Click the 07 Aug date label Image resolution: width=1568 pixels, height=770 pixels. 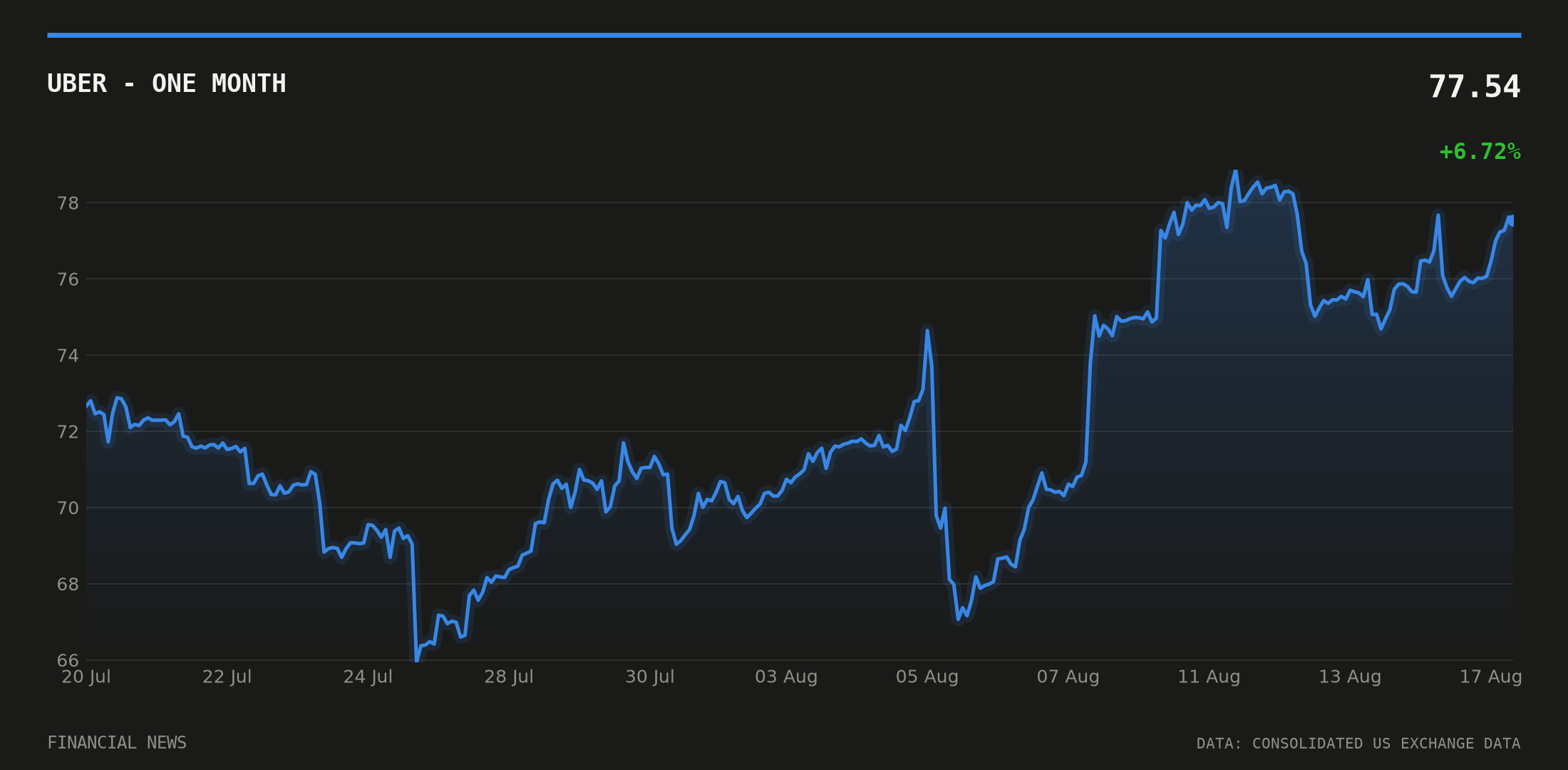1068,677
